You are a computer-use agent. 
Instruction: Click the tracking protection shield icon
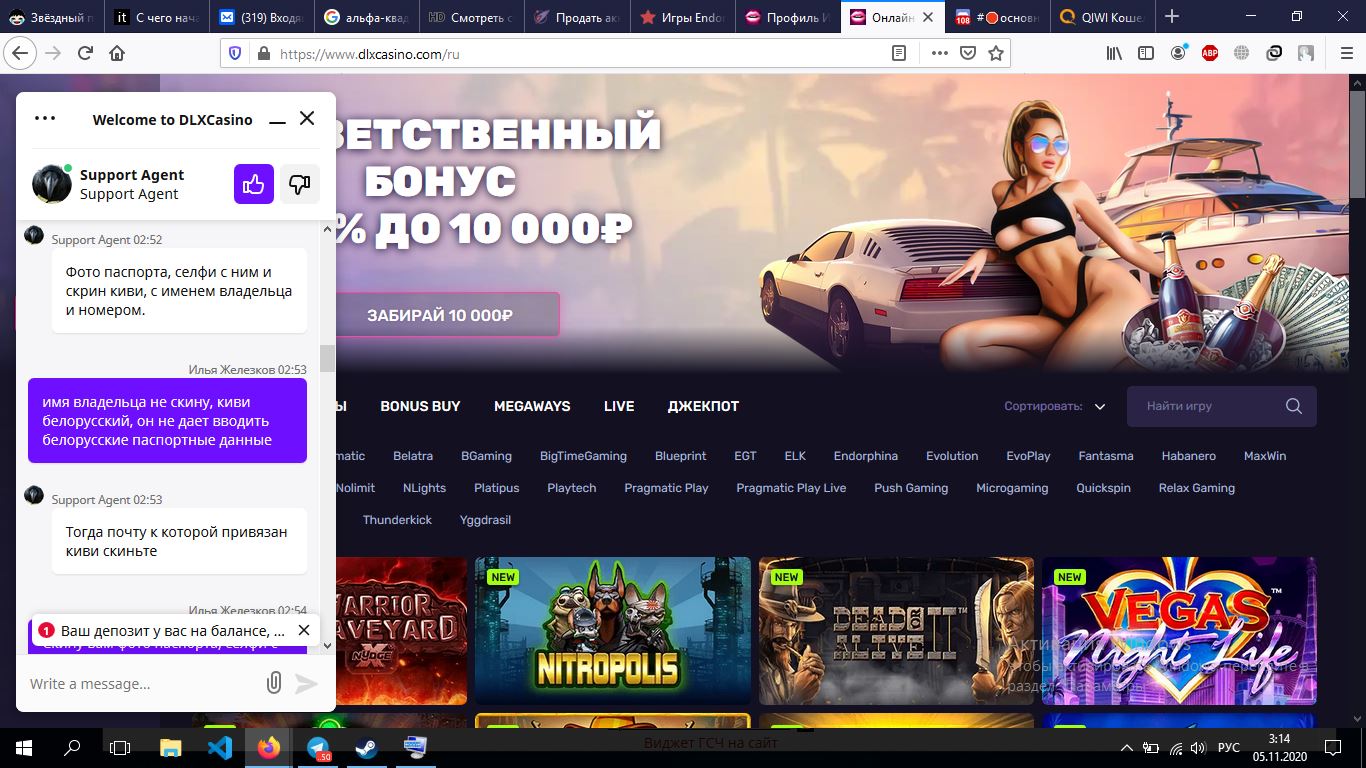[235, 54]
